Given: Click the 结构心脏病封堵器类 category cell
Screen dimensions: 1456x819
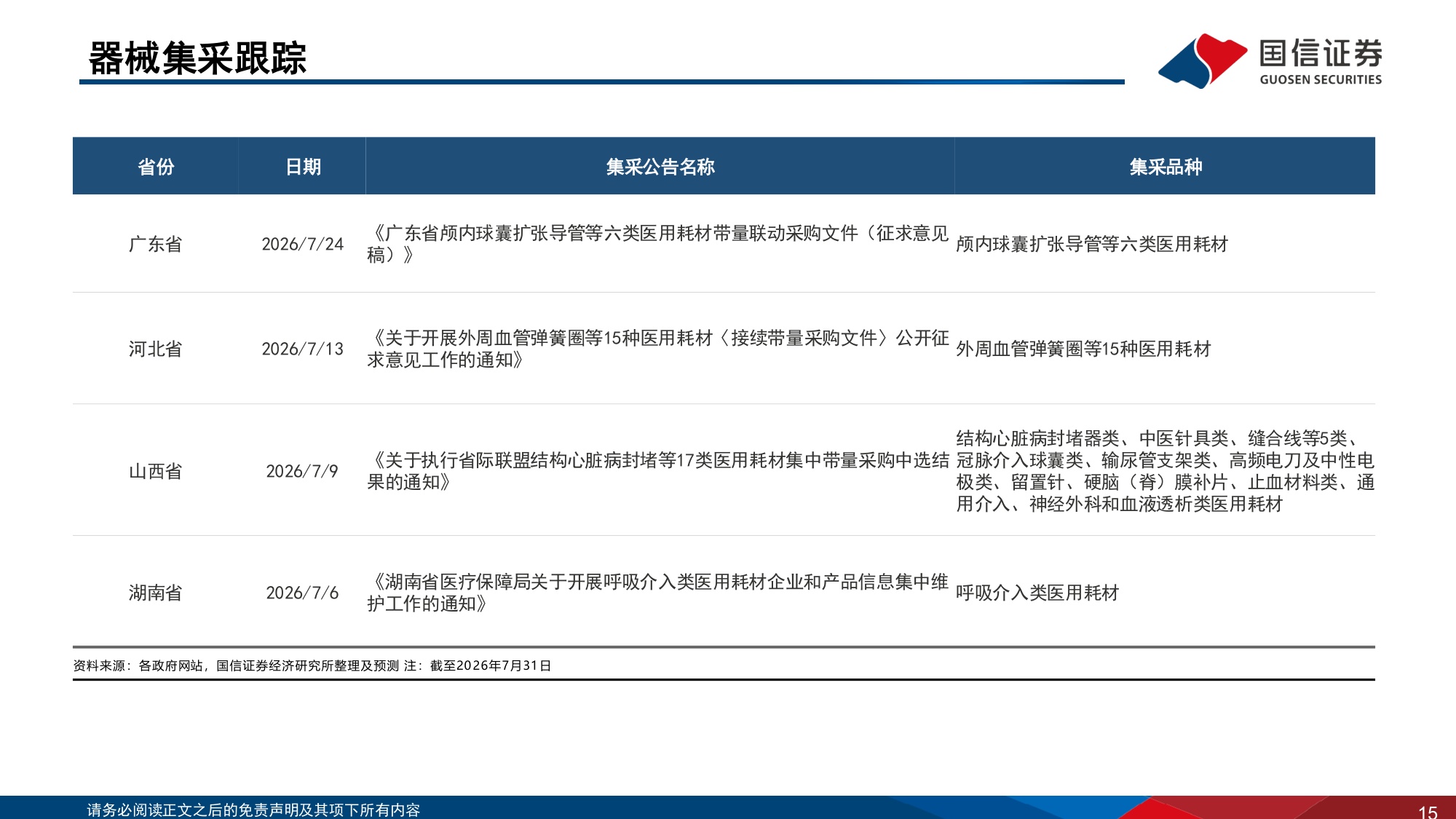Looking at the screenshot, I should pos(1165,471).
